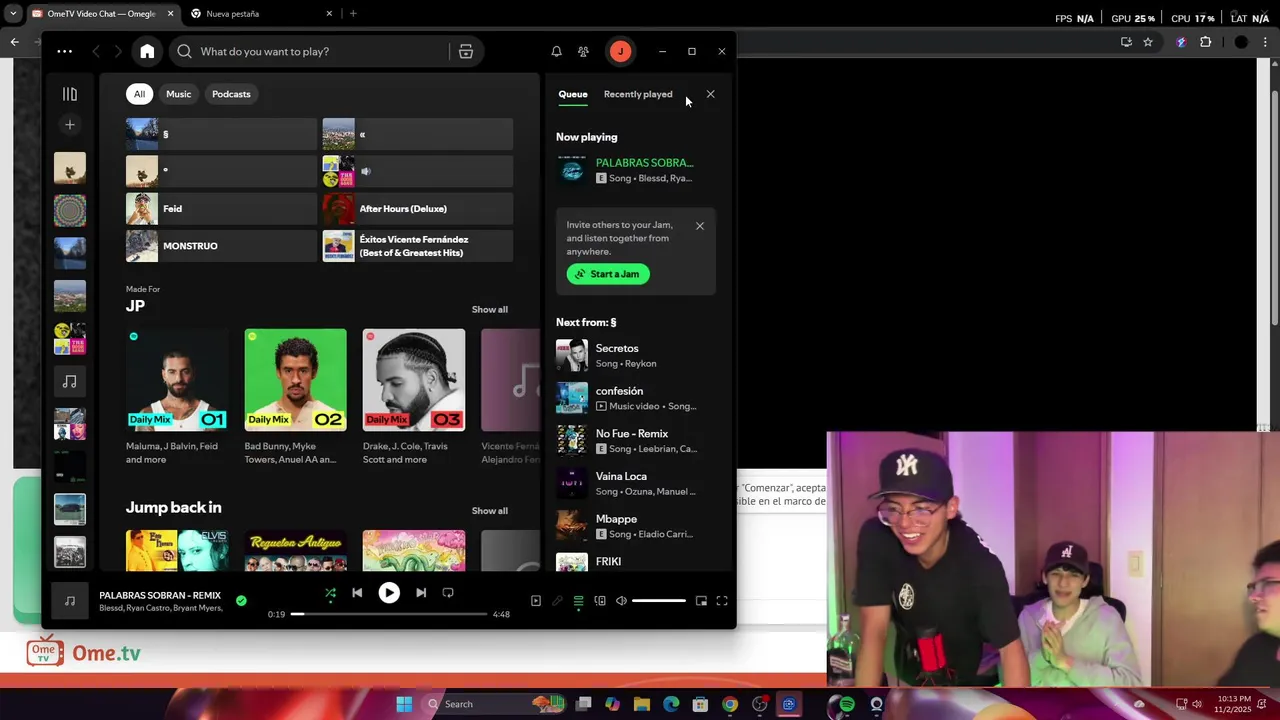Open the Friend Activity icon
Screen dimensions: 1280x720
tap(583, 51)
